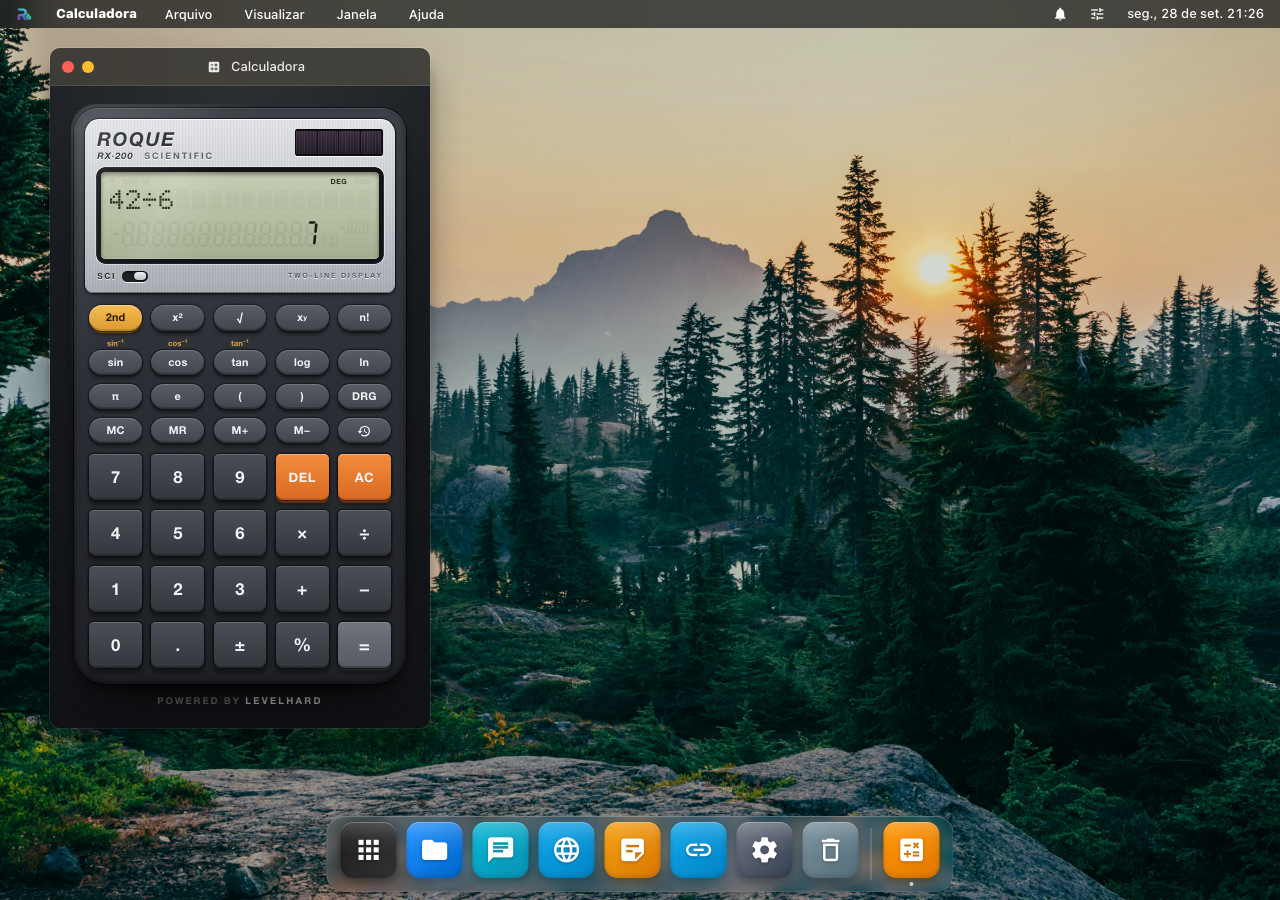Click the plus-minus sign key
Image resolution: width=1280 pixels, height=900 pixels.
[240, 645]
